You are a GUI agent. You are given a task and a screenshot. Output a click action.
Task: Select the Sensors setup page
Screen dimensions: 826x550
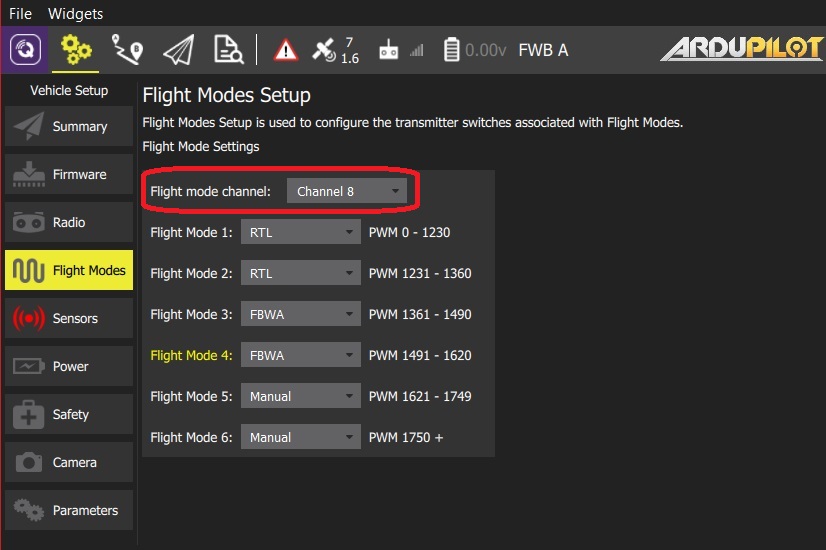[69, 319]
